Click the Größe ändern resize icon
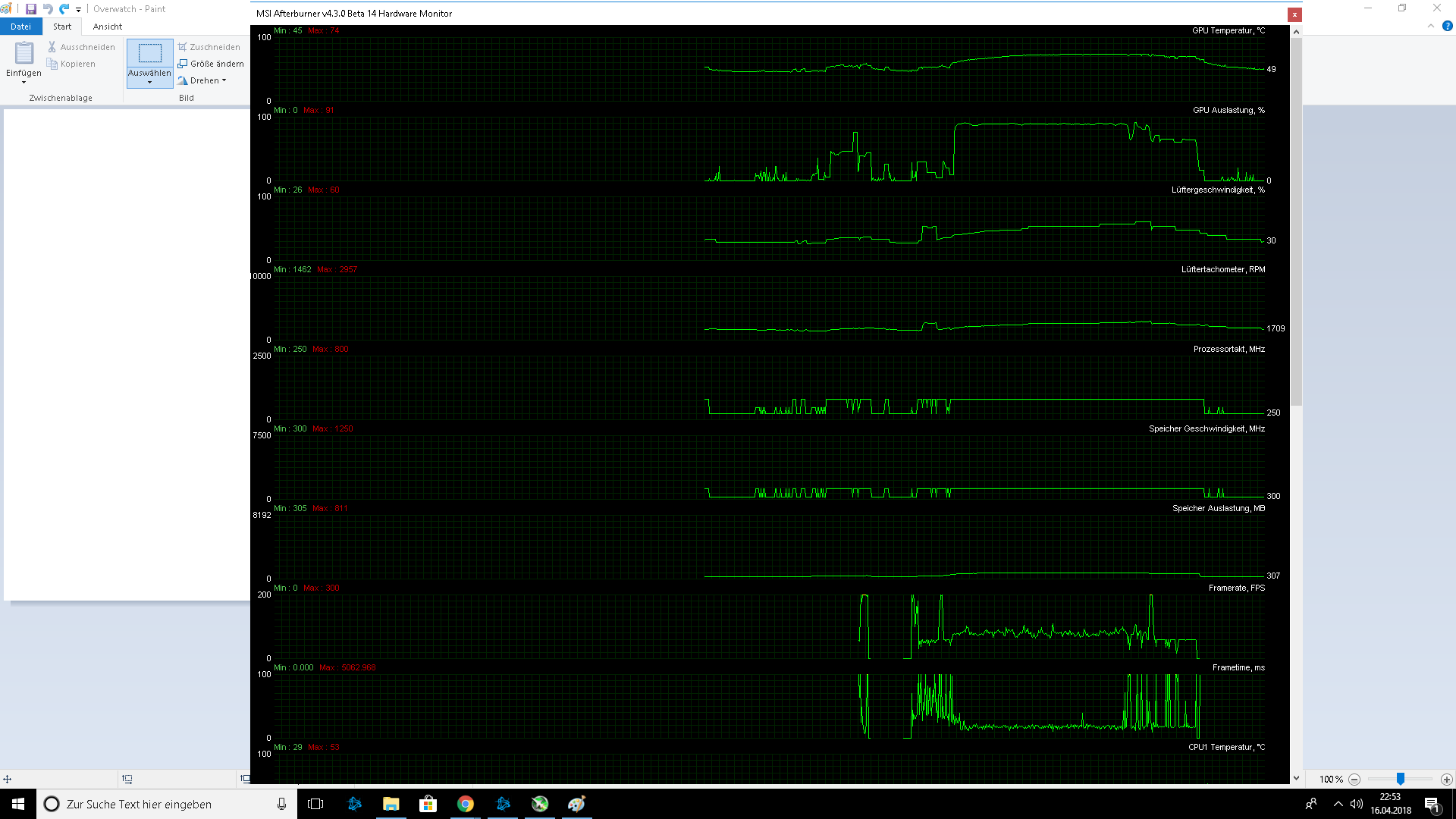Viewport: 1456px width, 819px height. point(183,64)
